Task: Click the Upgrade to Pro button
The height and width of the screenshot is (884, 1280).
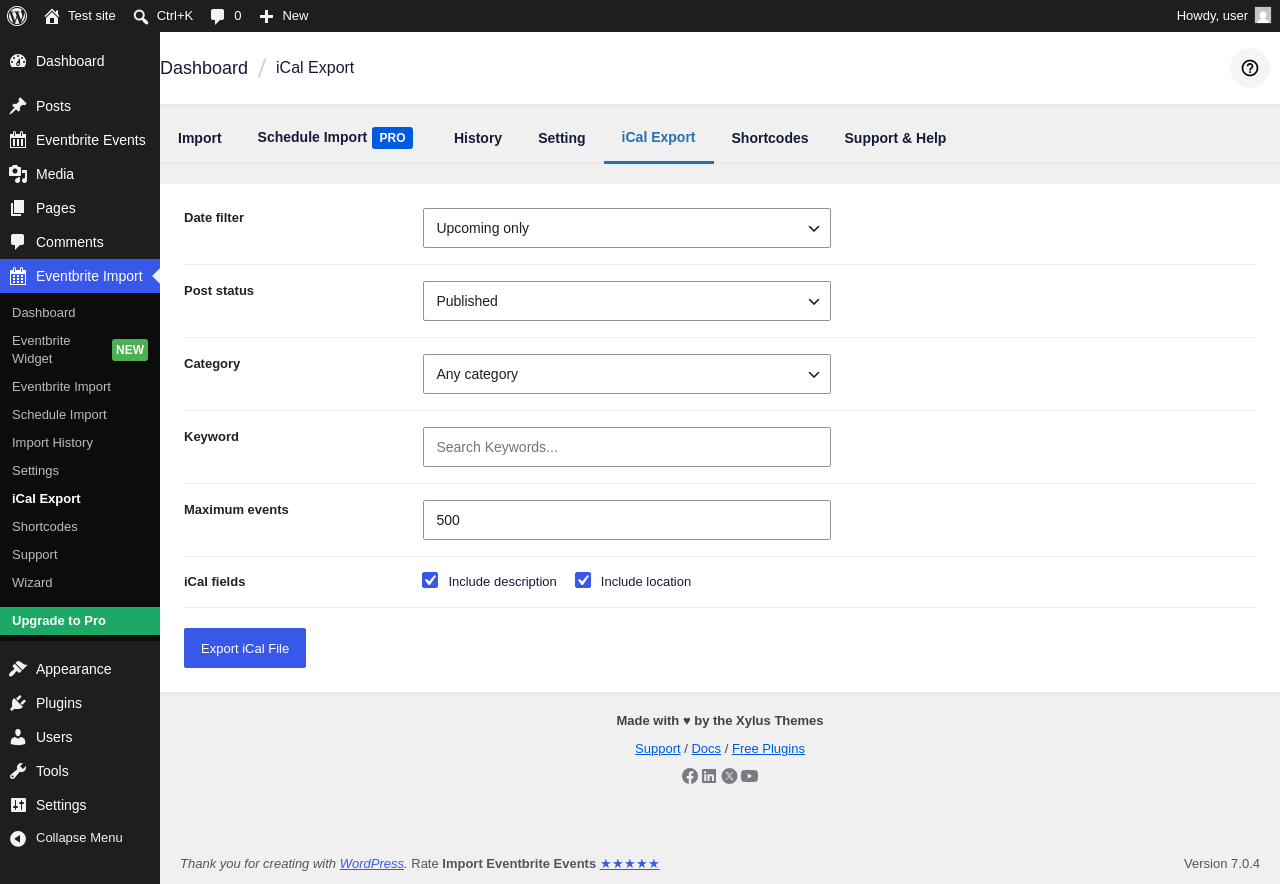Action: tap(80, 621)
